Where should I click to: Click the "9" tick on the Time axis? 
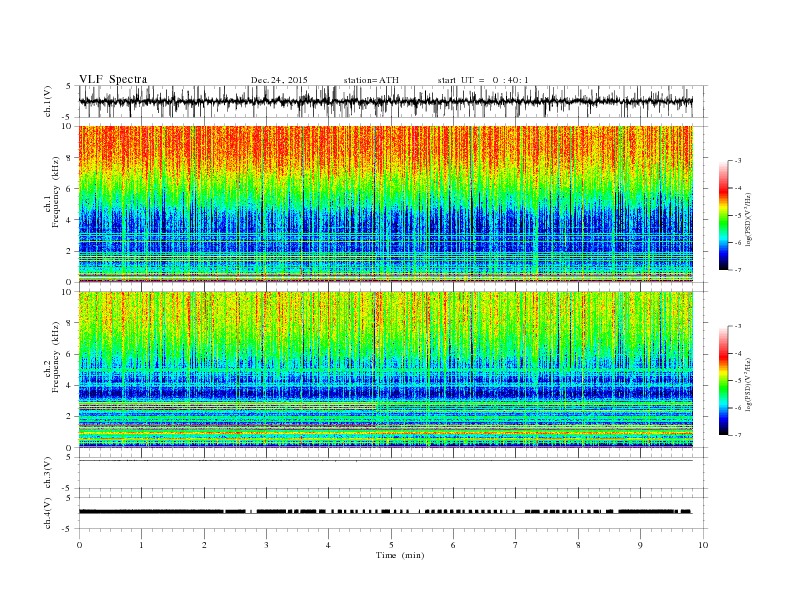point(640,545)
